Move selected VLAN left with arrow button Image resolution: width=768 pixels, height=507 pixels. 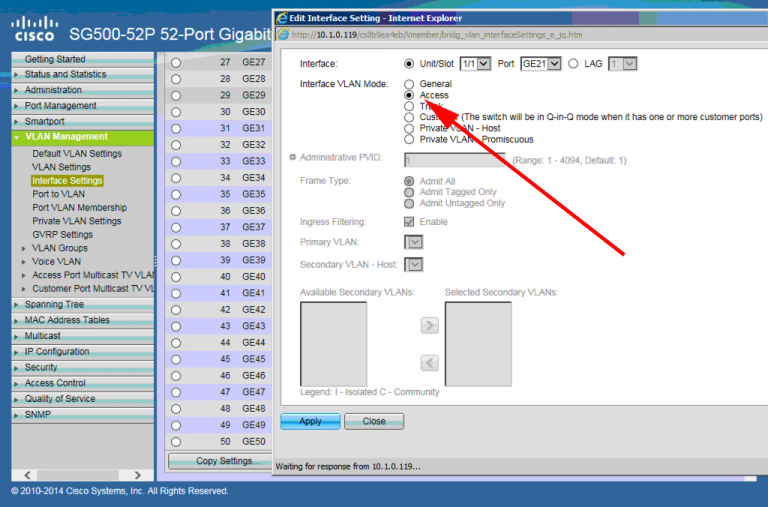point(430,363)
